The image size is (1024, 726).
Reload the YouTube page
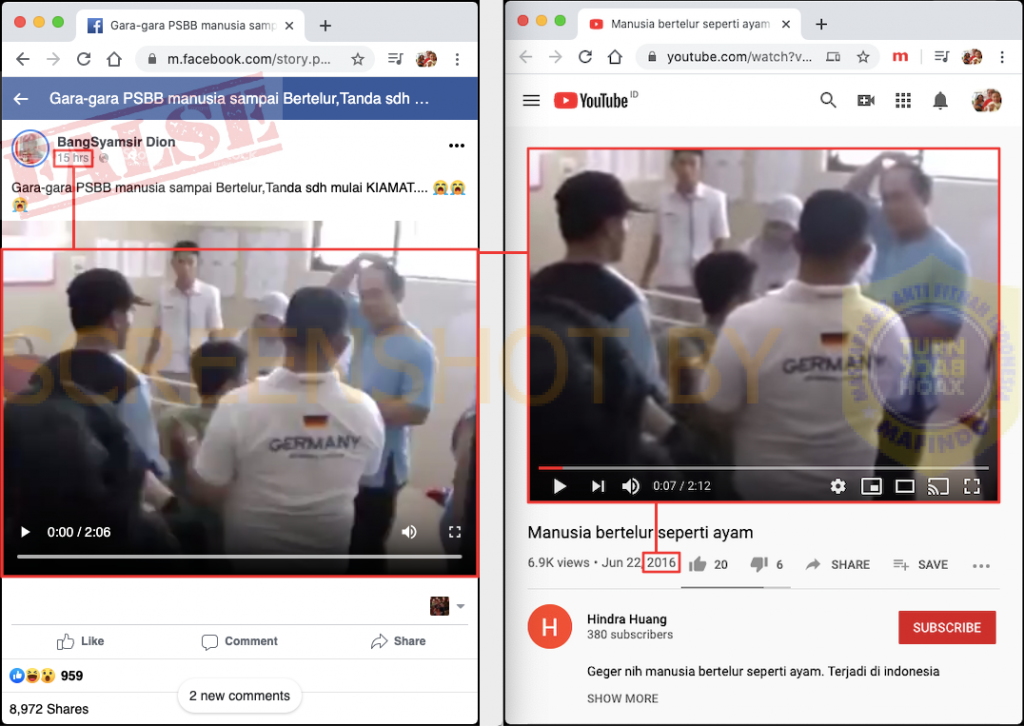tap(585, 57)
